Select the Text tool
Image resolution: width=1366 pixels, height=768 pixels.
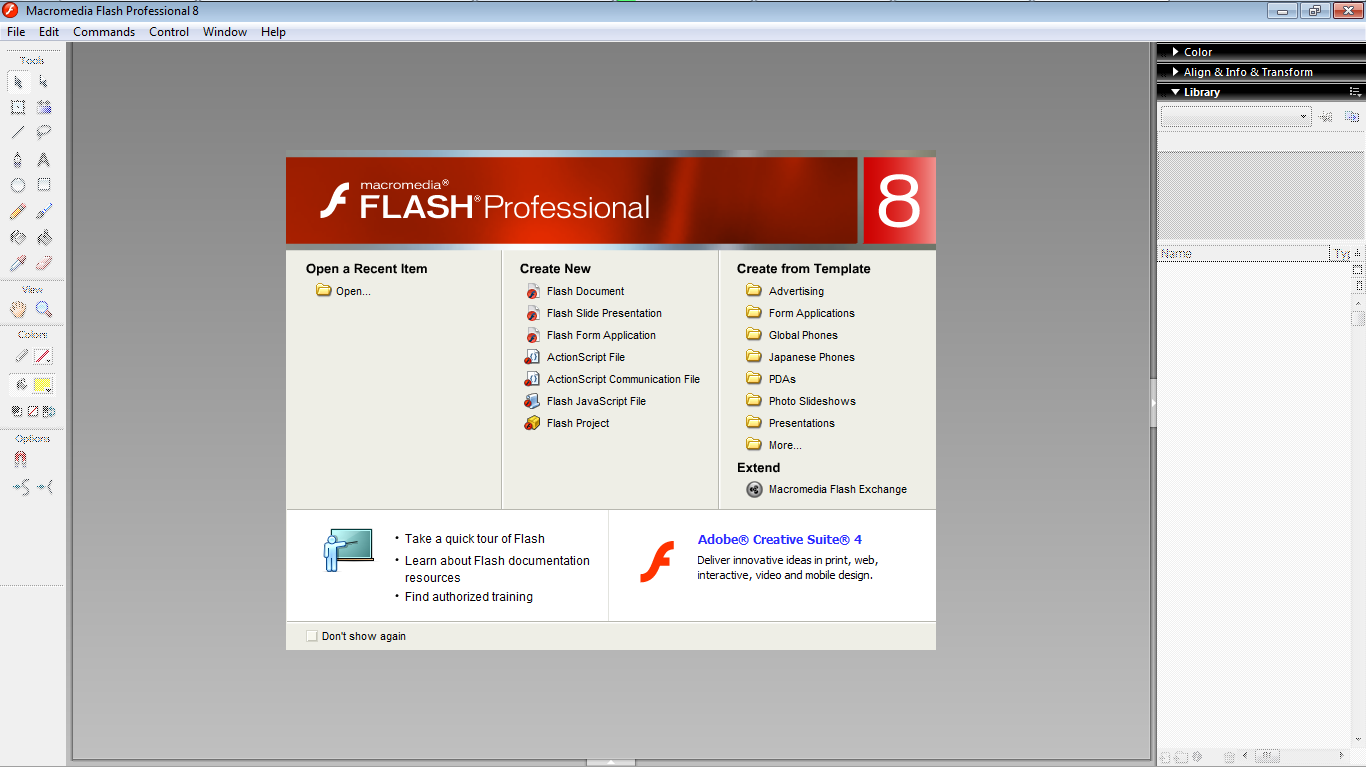coord(44,159)
